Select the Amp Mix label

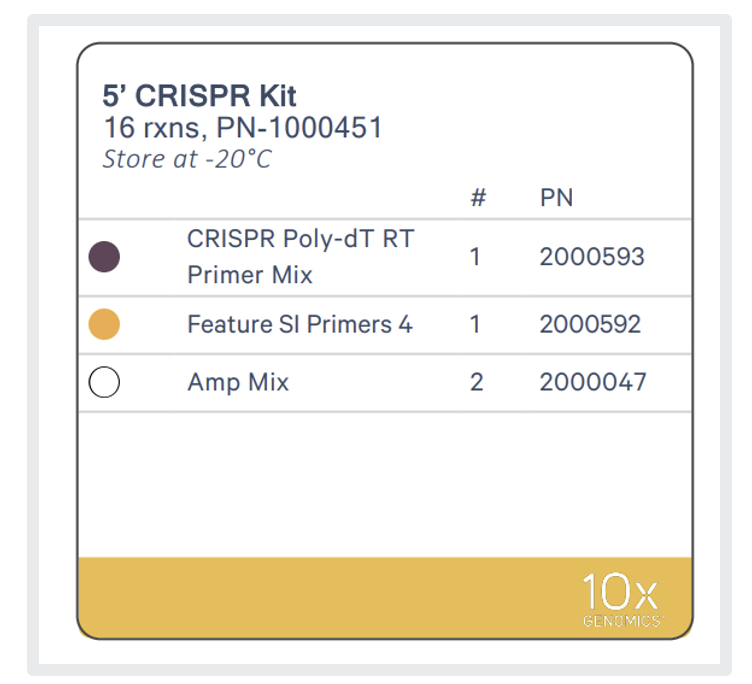pos(238,383)
